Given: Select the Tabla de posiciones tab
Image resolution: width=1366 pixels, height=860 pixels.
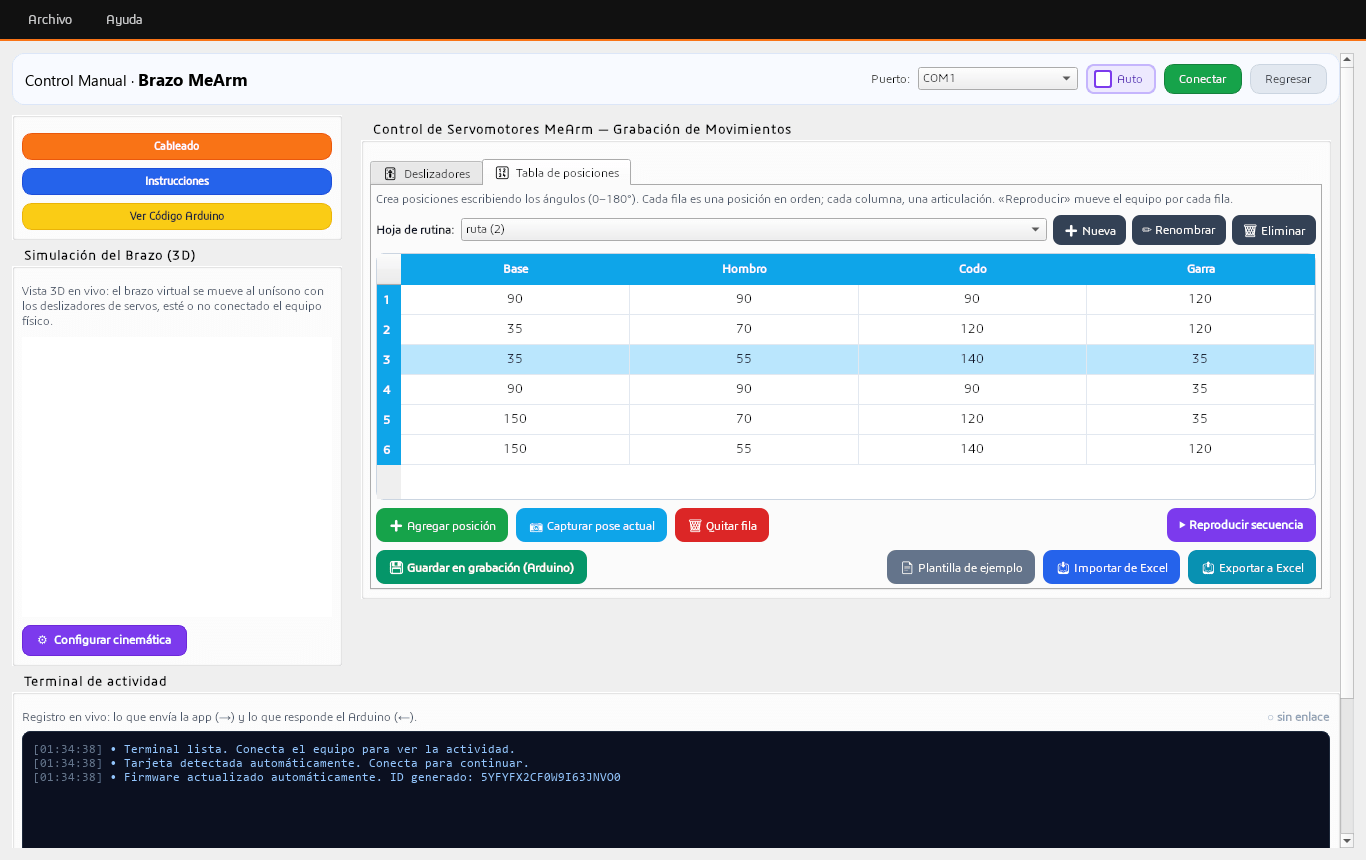Looking at the screenshot, I should [557, 172].
